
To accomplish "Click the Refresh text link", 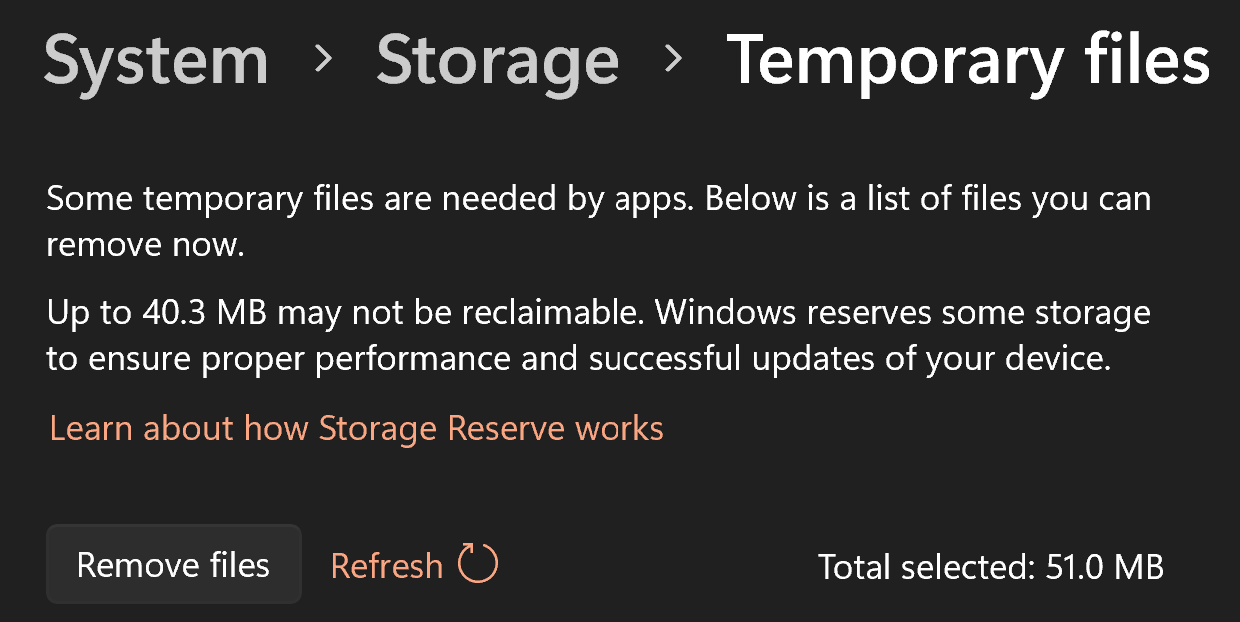I will 386,566.
